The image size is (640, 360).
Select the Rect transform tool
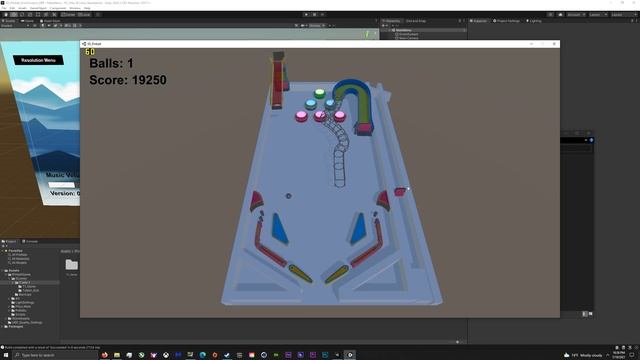pos(38,15)
